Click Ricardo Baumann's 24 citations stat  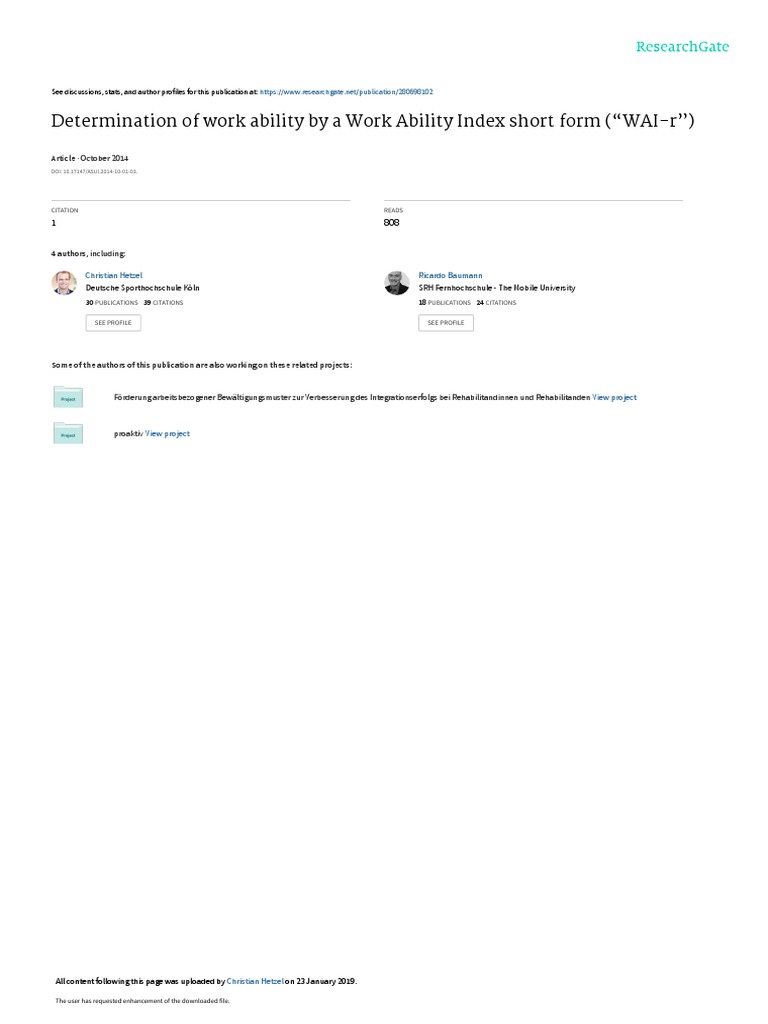coord(496,303)
